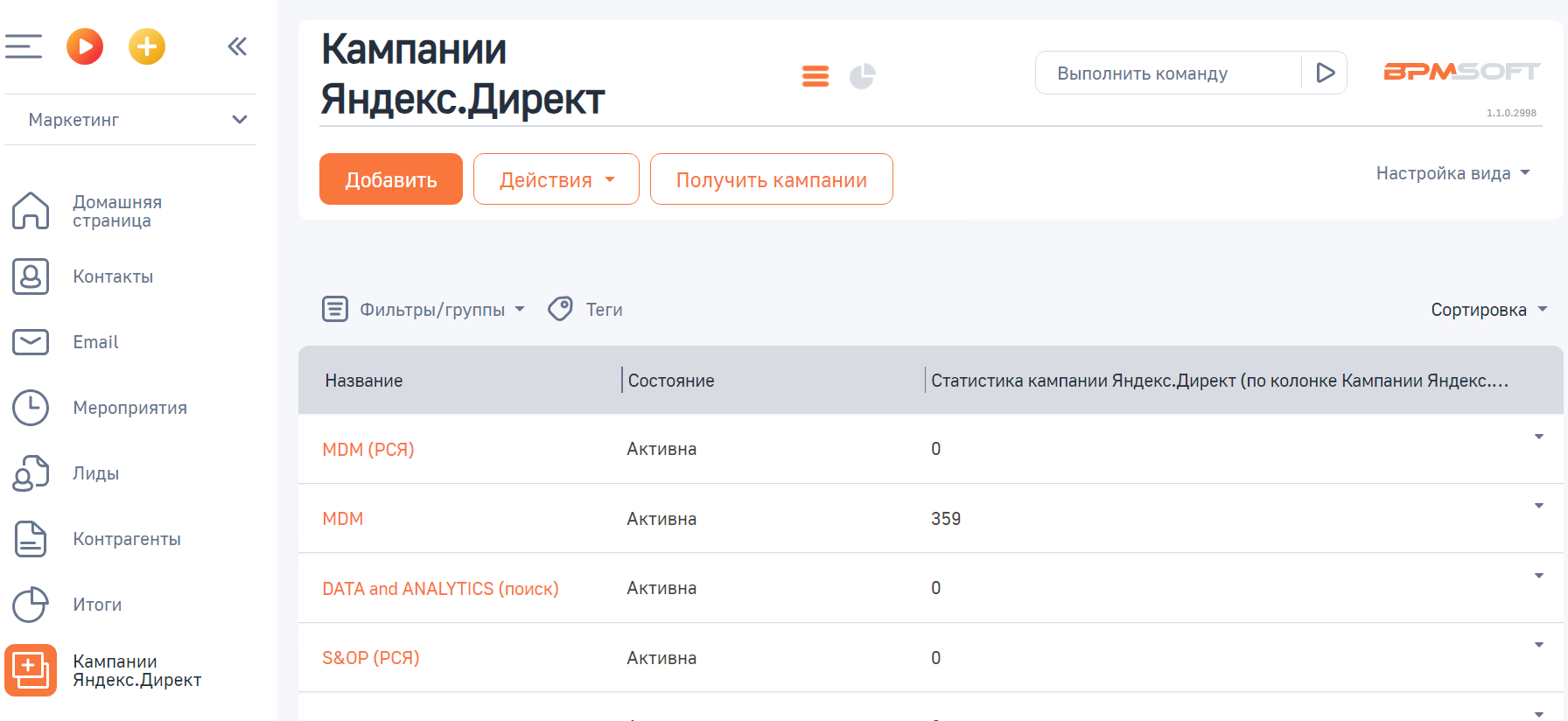Open the Действия dropdown menu
The height and width of the screenshot is (721, 1568).
[556, 179]
